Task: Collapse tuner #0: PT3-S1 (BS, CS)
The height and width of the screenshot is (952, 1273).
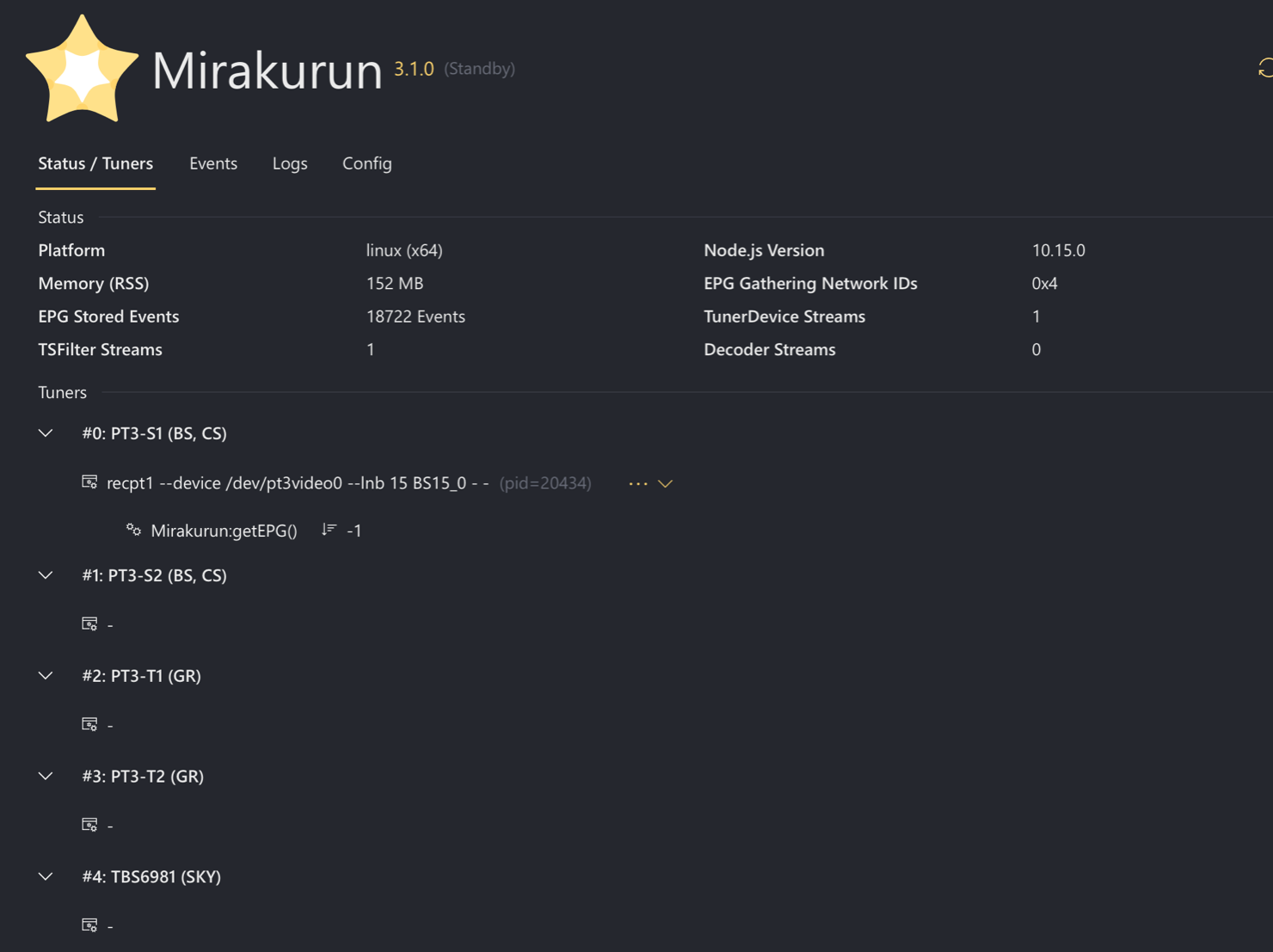Action: 46,433
